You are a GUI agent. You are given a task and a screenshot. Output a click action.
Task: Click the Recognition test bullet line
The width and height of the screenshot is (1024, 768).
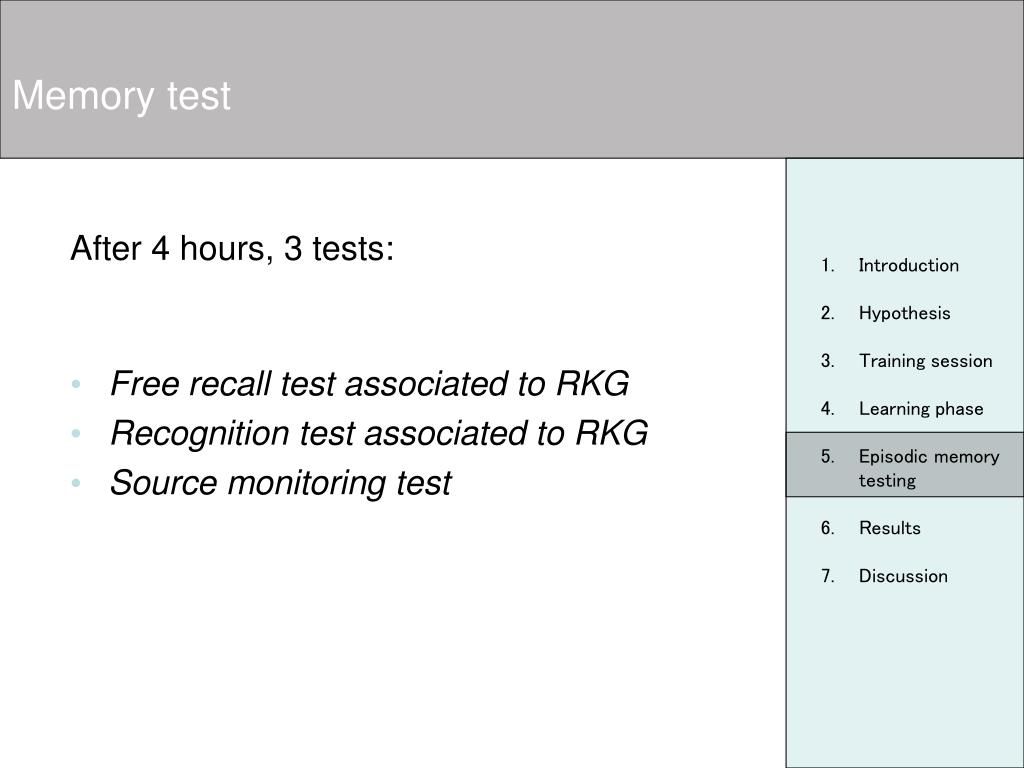(379, 433)
